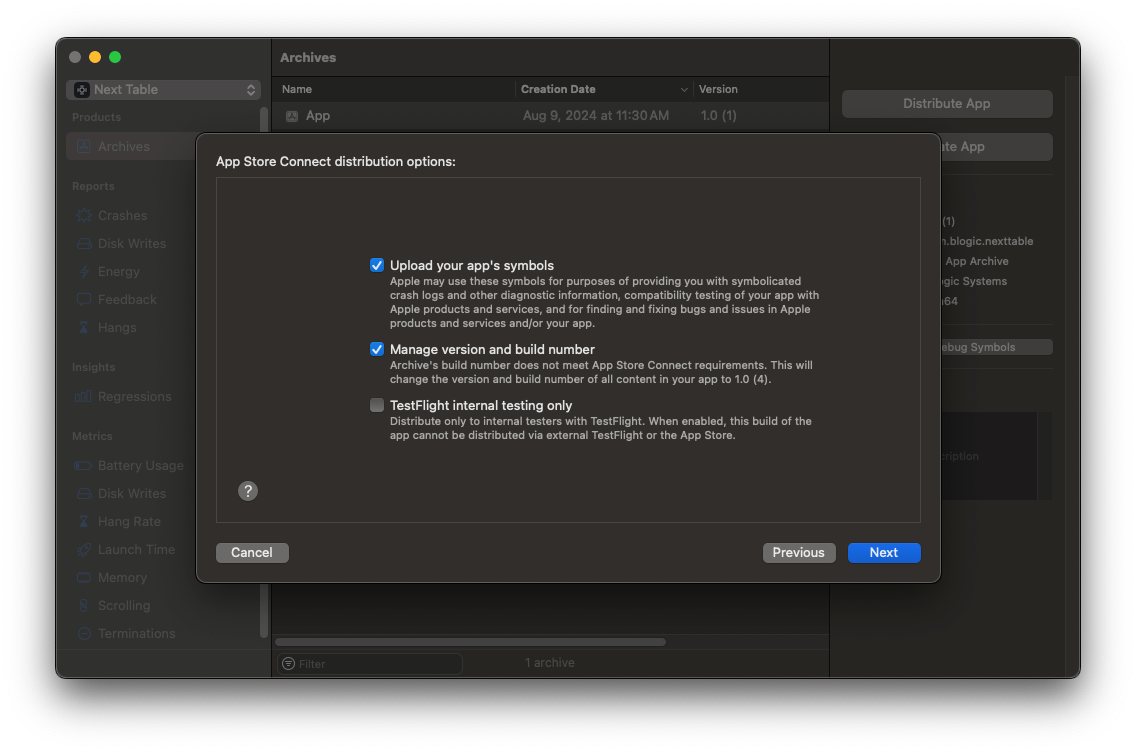Click the Filter field at the bottom
1136x752 pixels.
369,663
